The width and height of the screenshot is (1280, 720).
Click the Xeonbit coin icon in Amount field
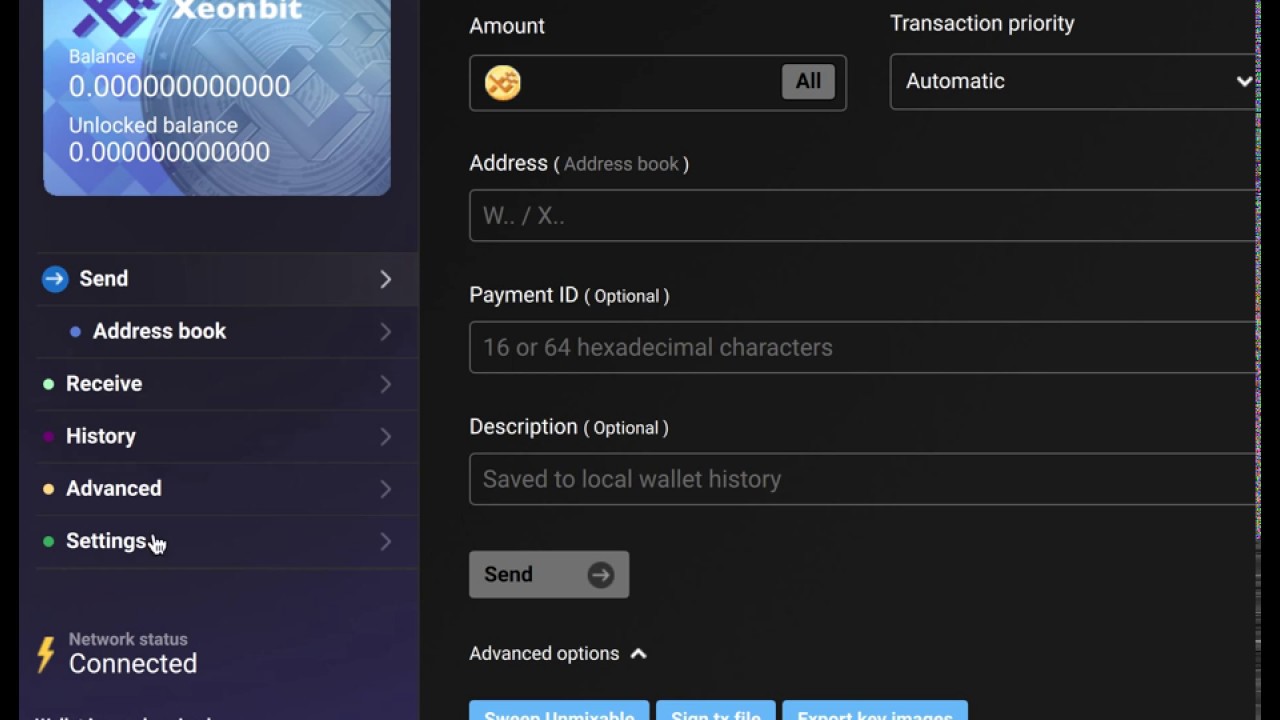tap(503, 83)
